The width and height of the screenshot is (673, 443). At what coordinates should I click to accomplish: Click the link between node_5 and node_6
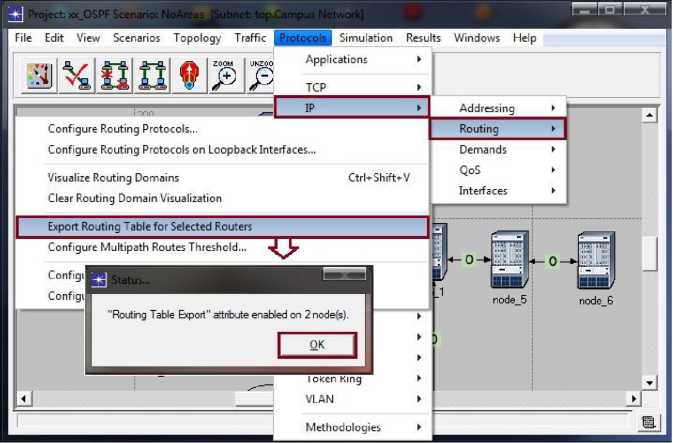[x=553, y=261]
